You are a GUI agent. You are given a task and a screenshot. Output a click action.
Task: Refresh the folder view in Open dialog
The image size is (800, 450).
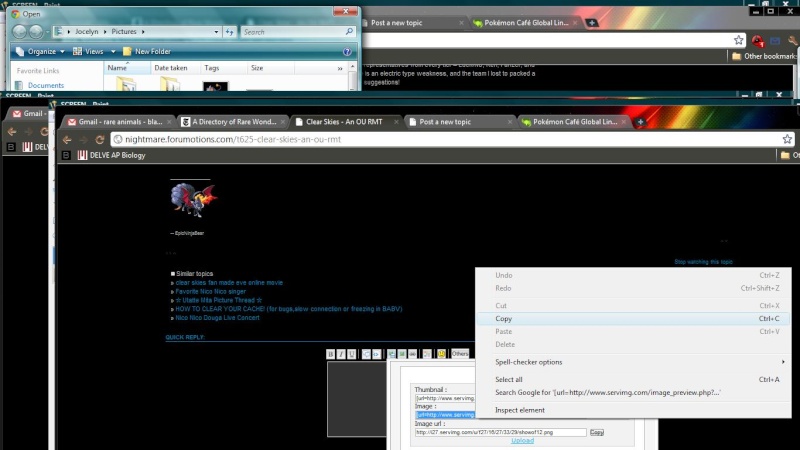pos(230,32)
